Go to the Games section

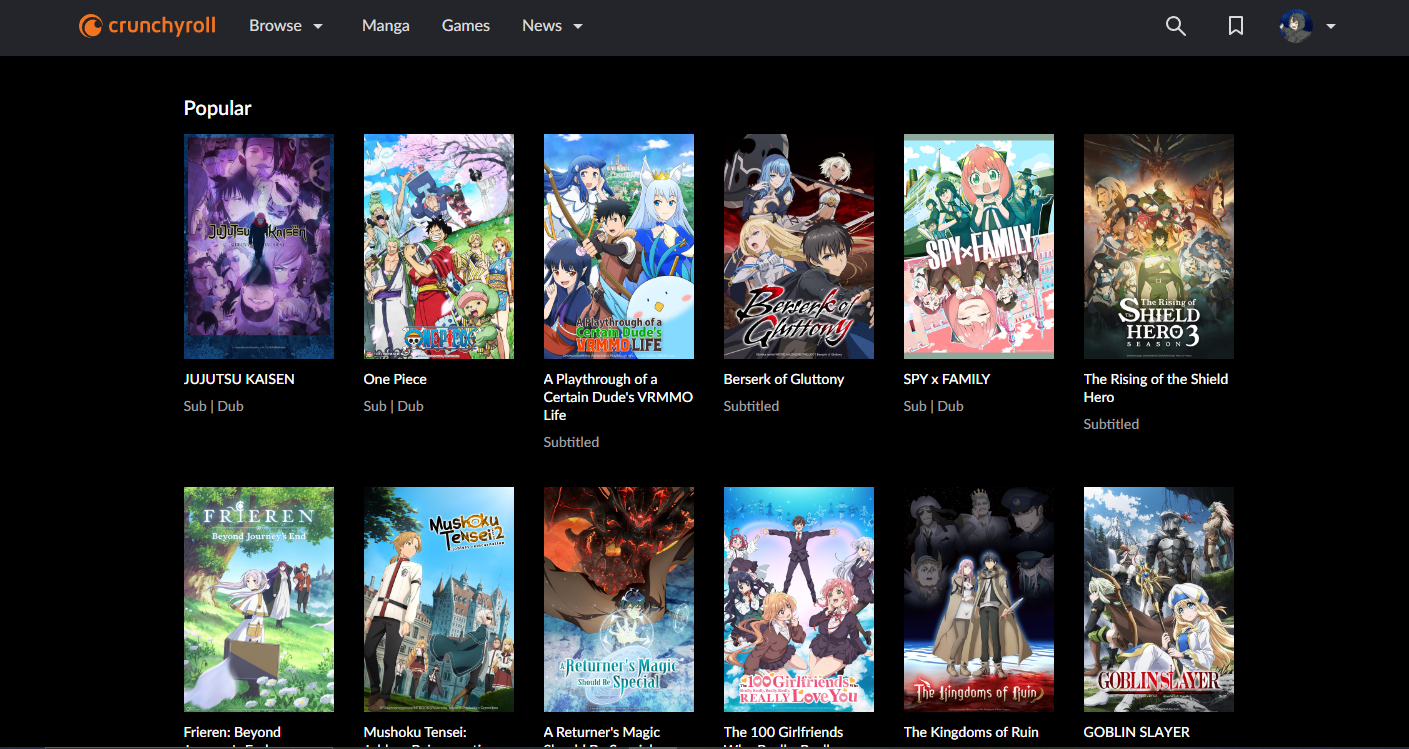466,26
